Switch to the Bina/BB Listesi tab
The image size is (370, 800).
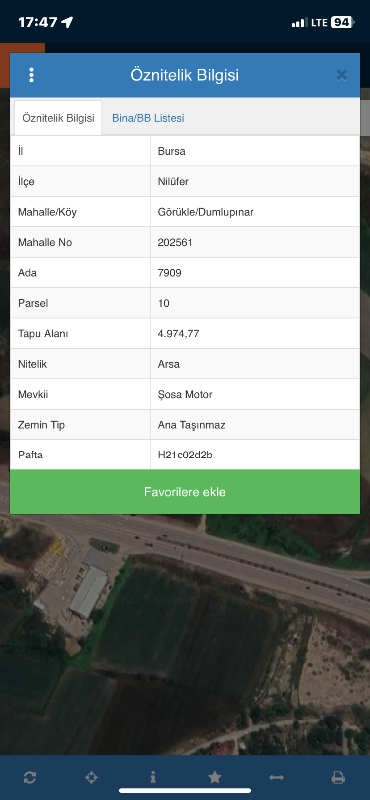point(148,118)
